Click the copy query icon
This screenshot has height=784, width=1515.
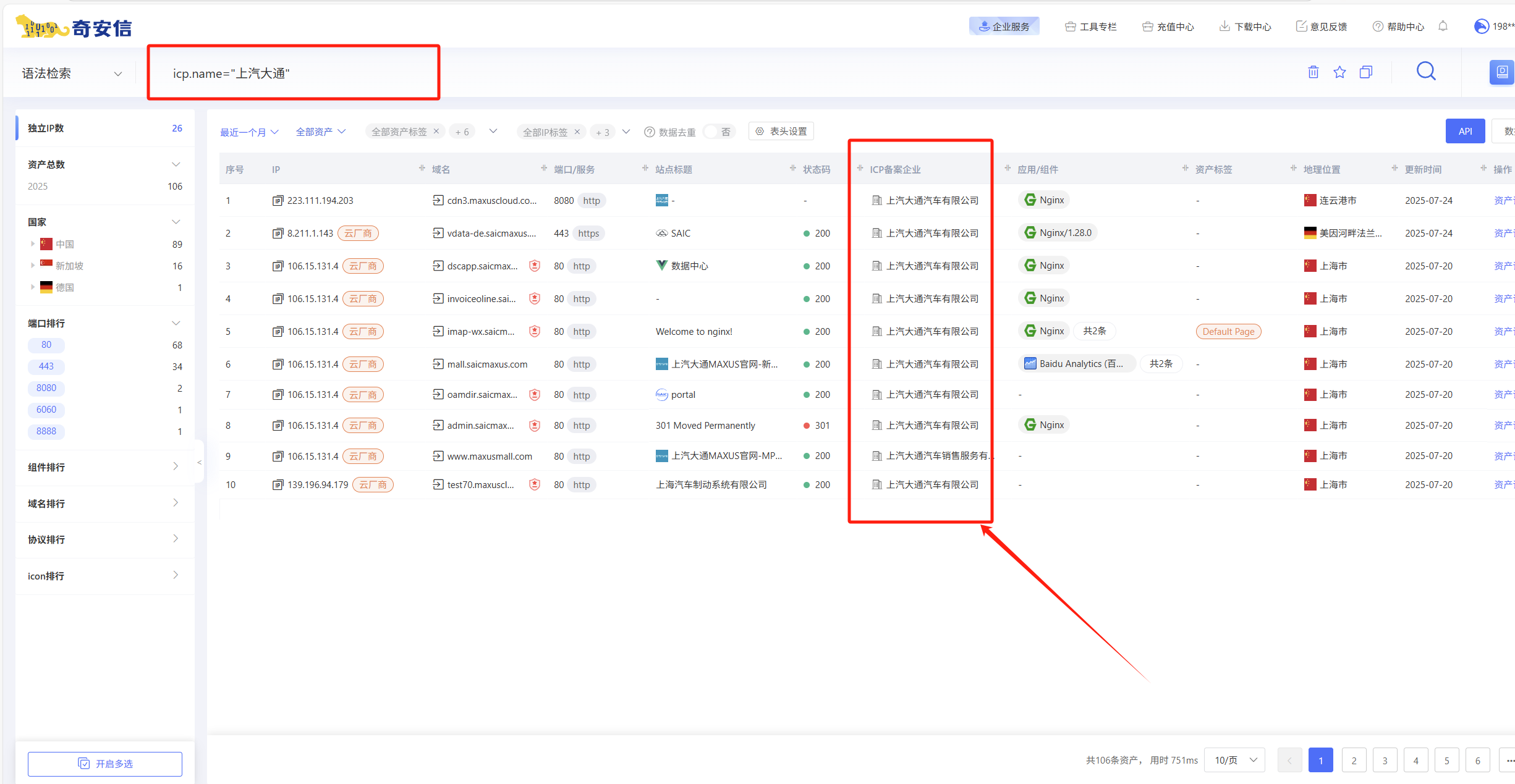(1366, 72)
